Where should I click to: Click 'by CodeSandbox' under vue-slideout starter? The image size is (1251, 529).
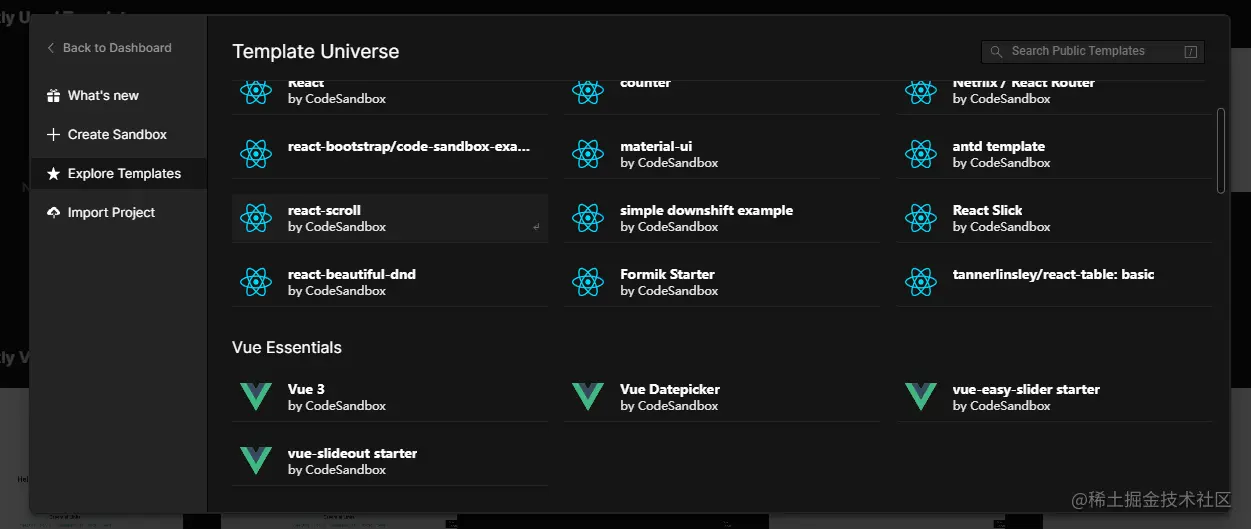tap(337, 470)
